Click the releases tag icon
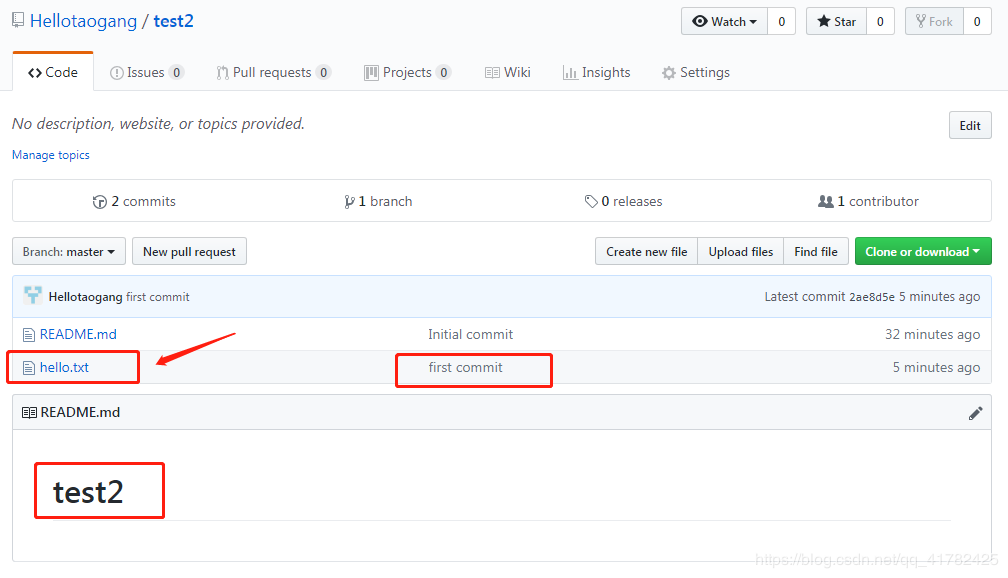1008x578 pixels. (x=591, y=202)
